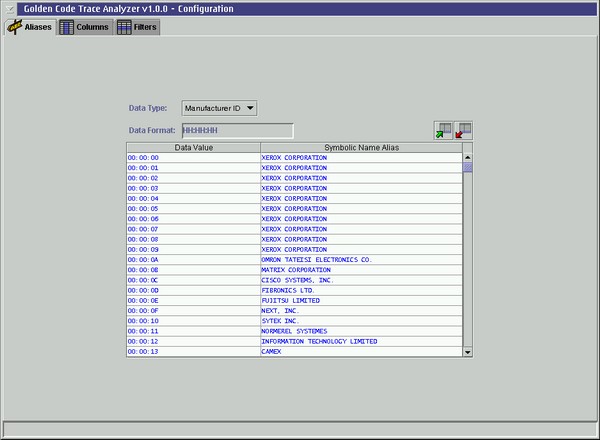This screenshot has height=440, width=600.
Task: Click the green arrow table icon
Action: pos(443,130)
